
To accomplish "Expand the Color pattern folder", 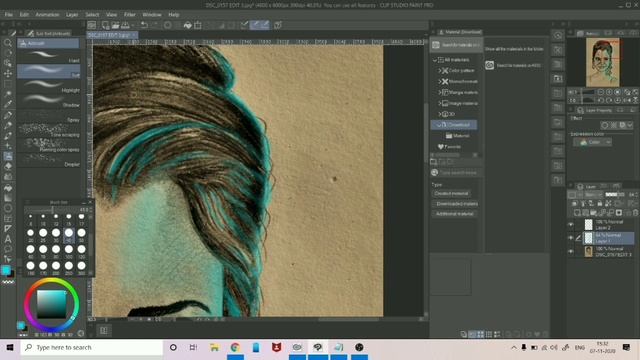I will click(440, 71).
